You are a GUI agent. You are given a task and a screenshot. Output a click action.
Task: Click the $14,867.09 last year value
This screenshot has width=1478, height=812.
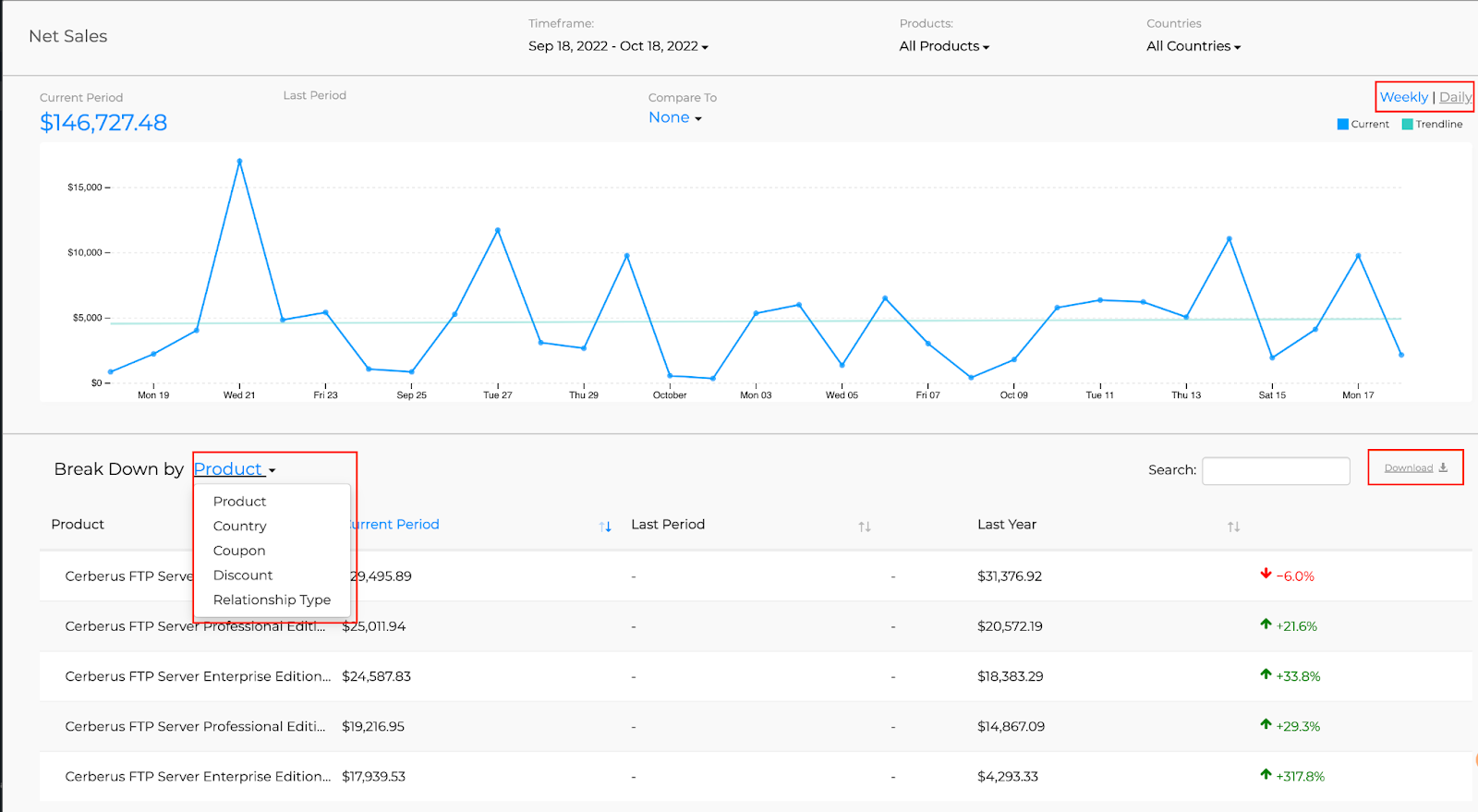(x=1011, y=726)
